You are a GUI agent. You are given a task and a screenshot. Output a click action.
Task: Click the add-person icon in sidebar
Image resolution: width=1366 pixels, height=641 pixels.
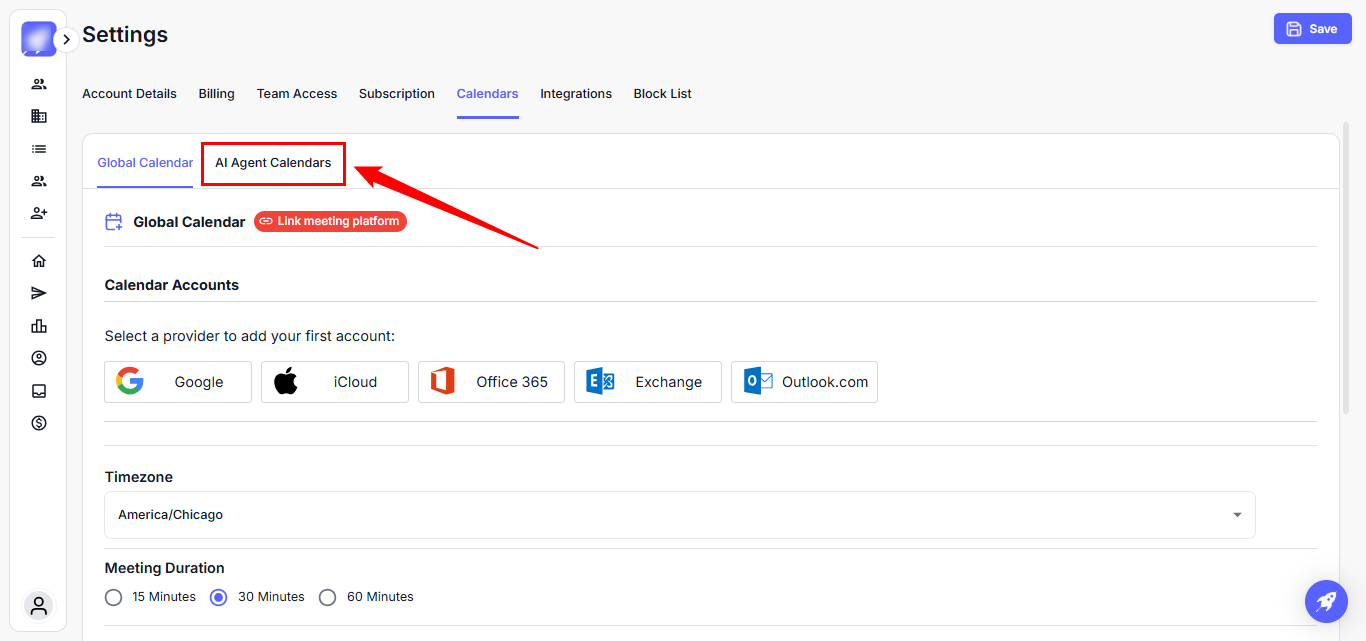[39, 213]
